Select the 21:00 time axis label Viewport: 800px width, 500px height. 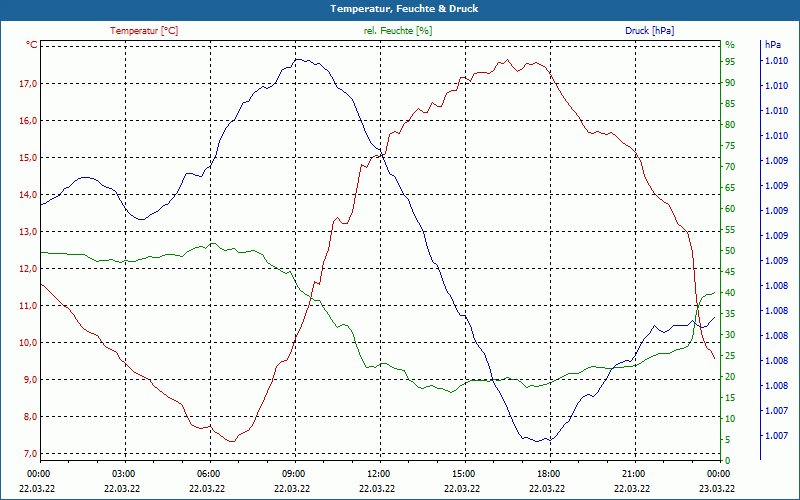click(x=634, y=473)
